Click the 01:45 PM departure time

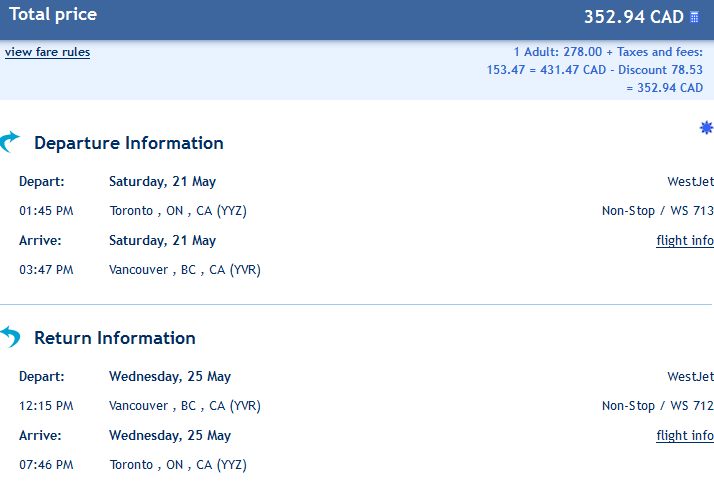[46, 211]
